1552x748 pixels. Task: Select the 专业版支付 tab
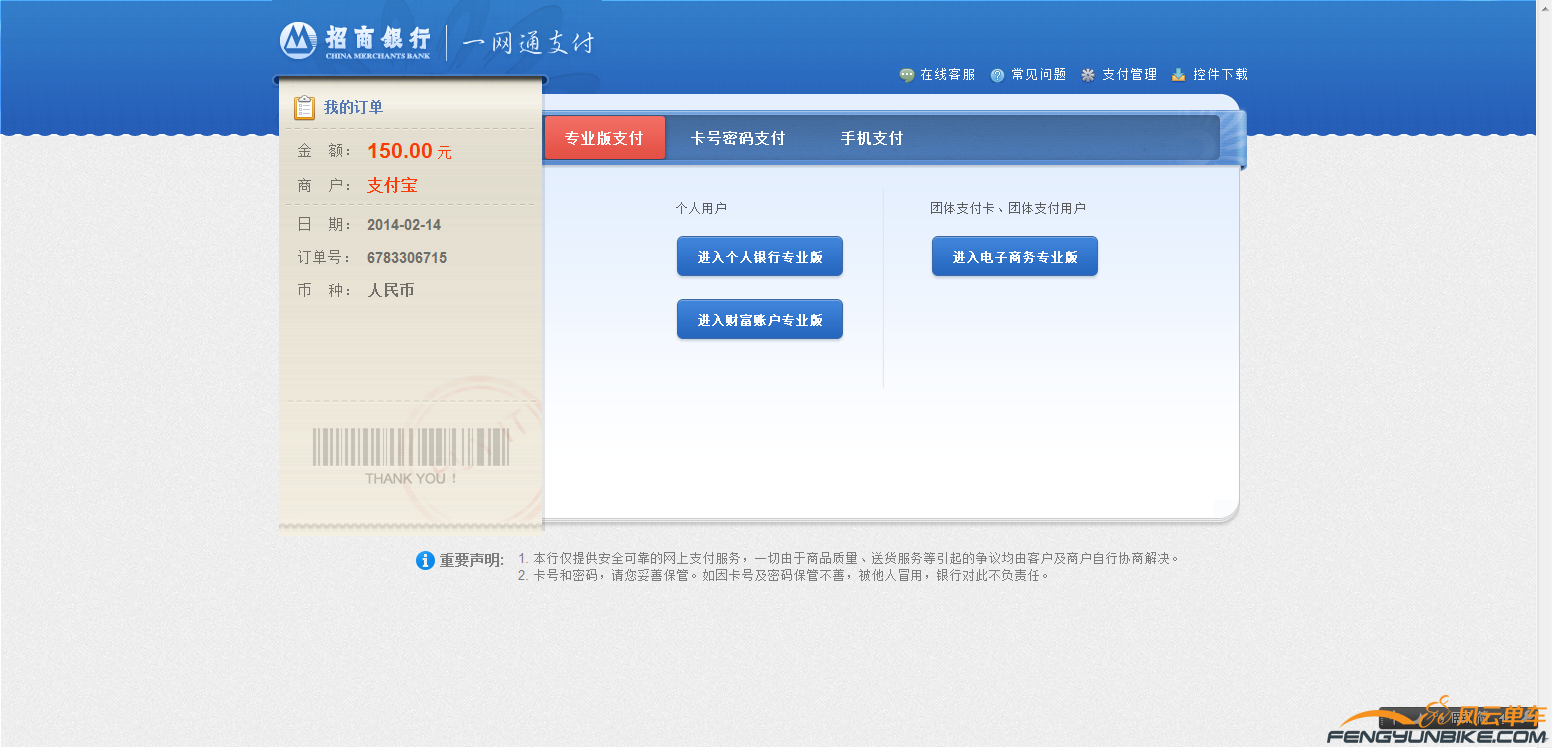604,139
